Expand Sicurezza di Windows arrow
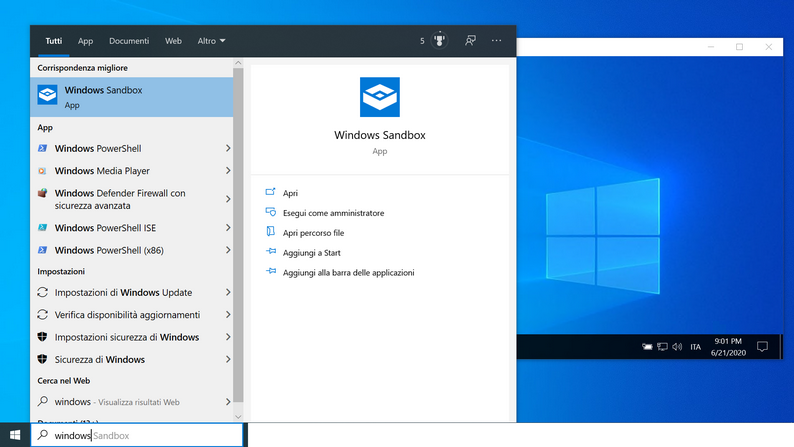This screenshot has width=794, height=447. pyautogui.click(x=228, y=359)
